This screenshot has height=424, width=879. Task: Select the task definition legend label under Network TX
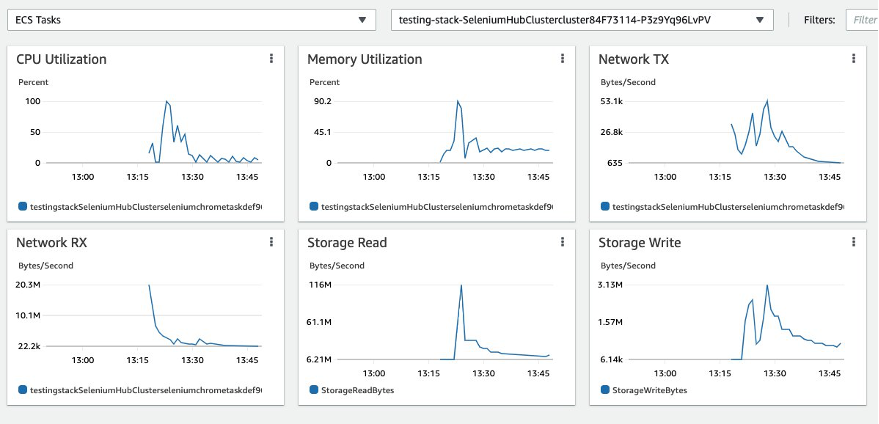click(x=728, y=206)
